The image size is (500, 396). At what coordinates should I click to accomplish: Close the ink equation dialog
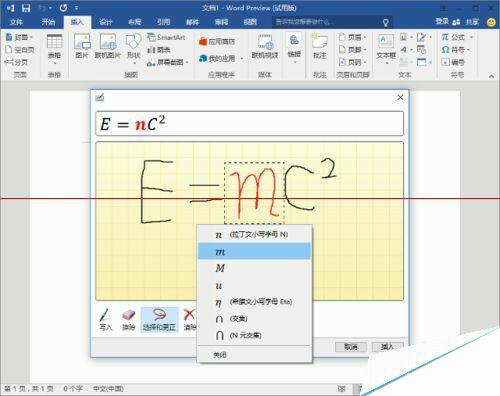(400, 97)
